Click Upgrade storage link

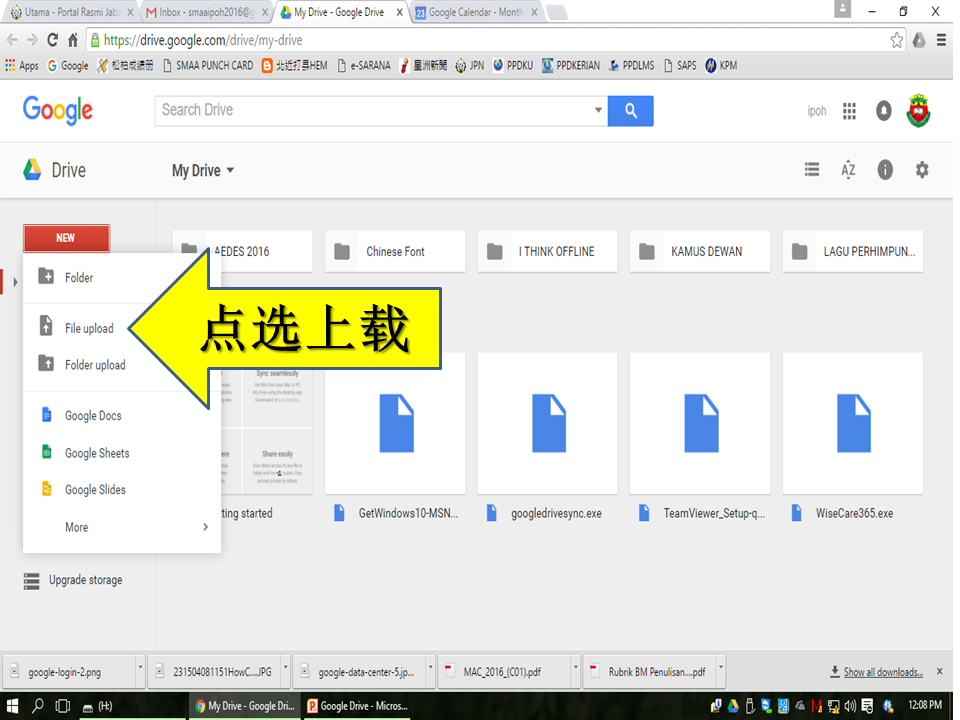point(73,580)
